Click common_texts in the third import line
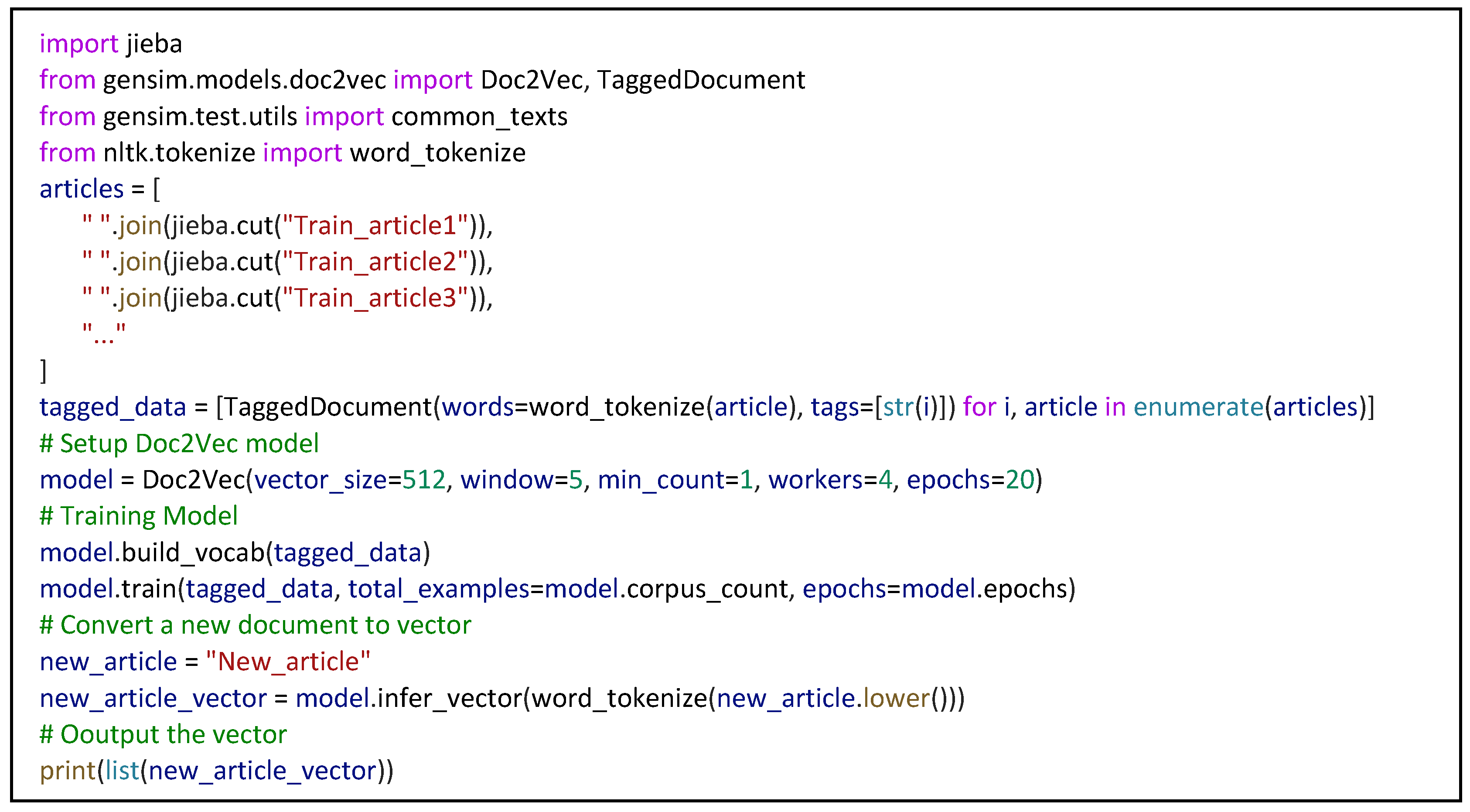Image resolution: width=1470 pixels, height=812 pixels. (479, 117)
